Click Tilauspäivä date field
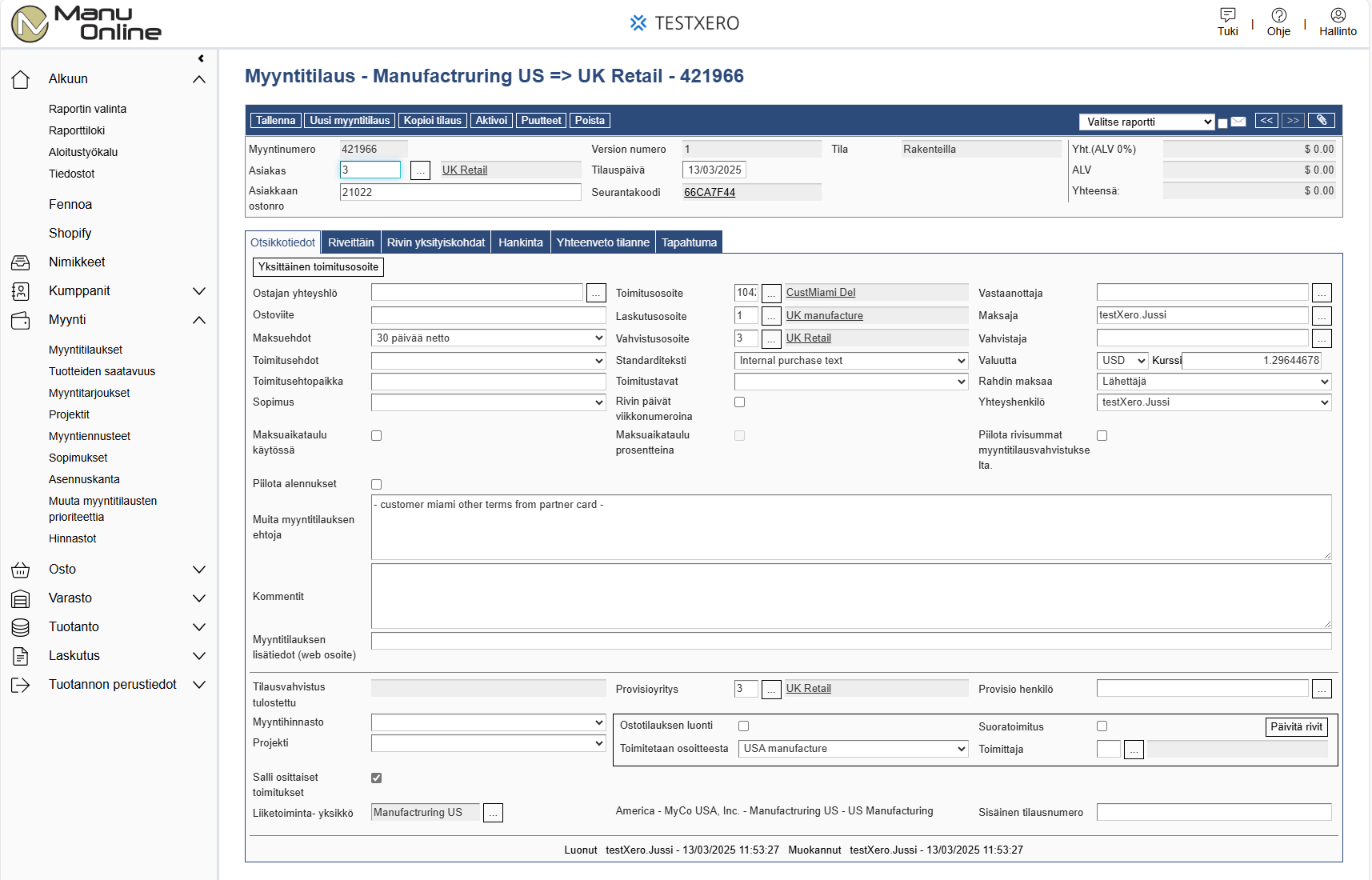This screenshot has width=1372, height=880. tap(714, 170)
